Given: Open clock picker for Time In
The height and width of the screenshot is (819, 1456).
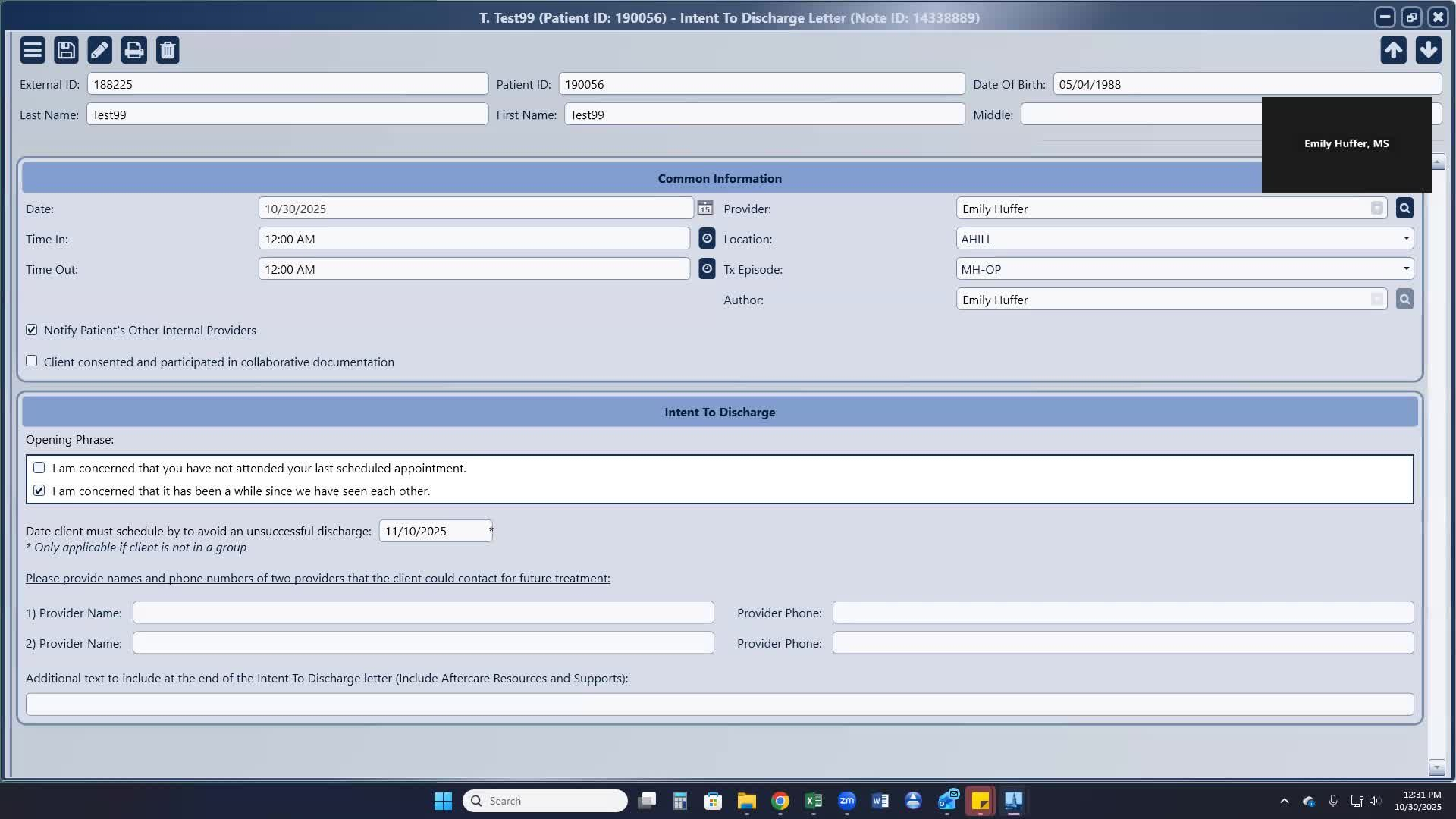Looking at the screenshot, I should tap(706, 239).
